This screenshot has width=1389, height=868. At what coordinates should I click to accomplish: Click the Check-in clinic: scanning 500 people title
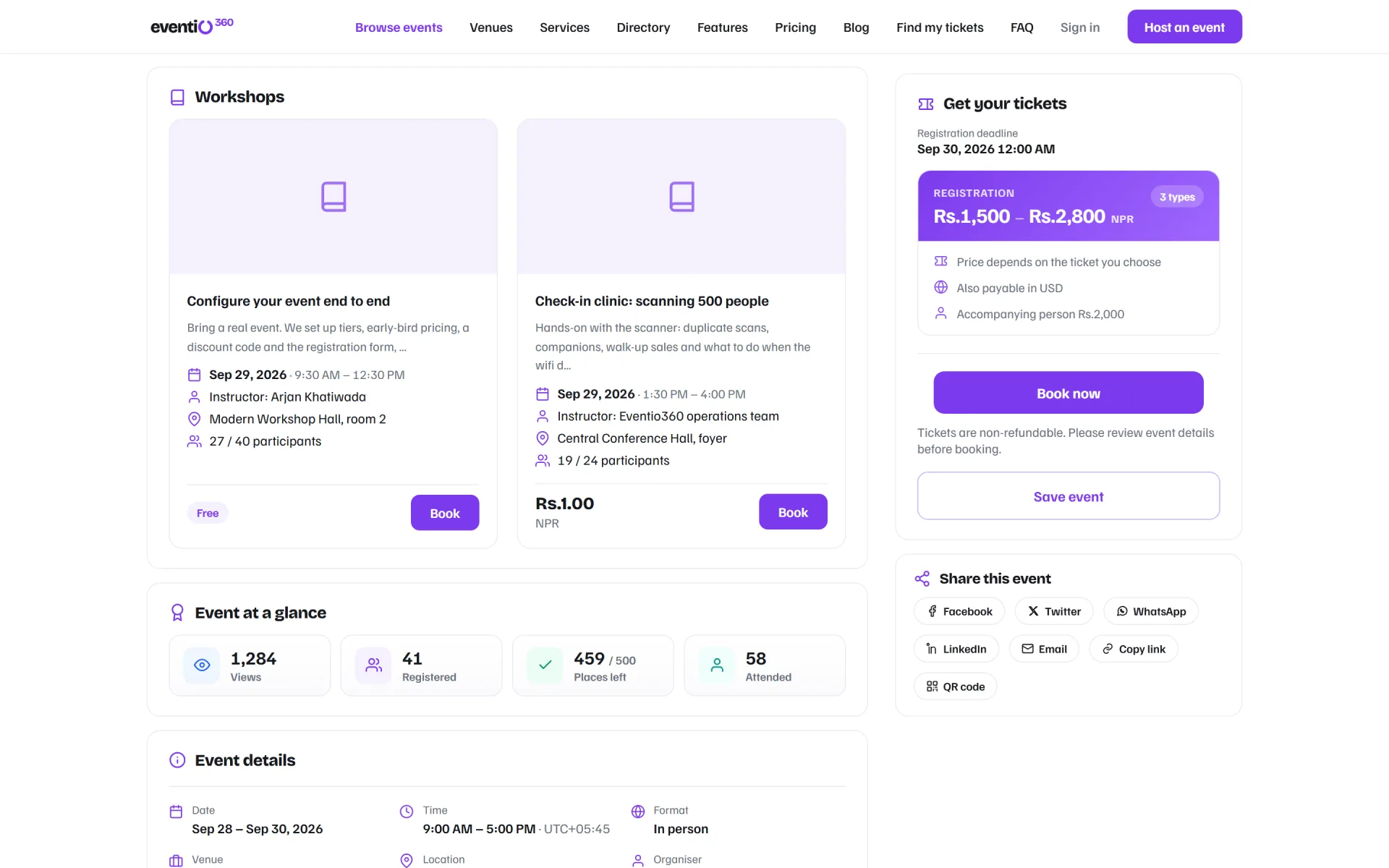tap(652, 301)
